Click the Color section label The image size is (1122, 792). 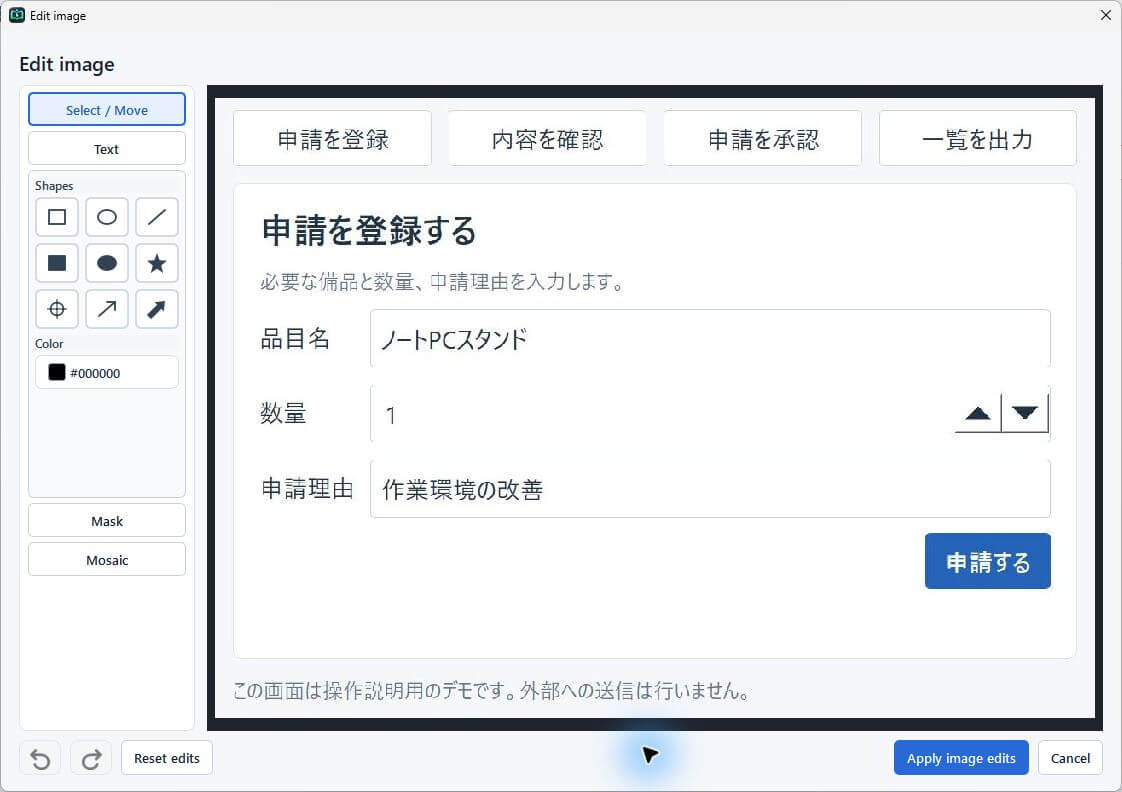(x=49, y=343)
